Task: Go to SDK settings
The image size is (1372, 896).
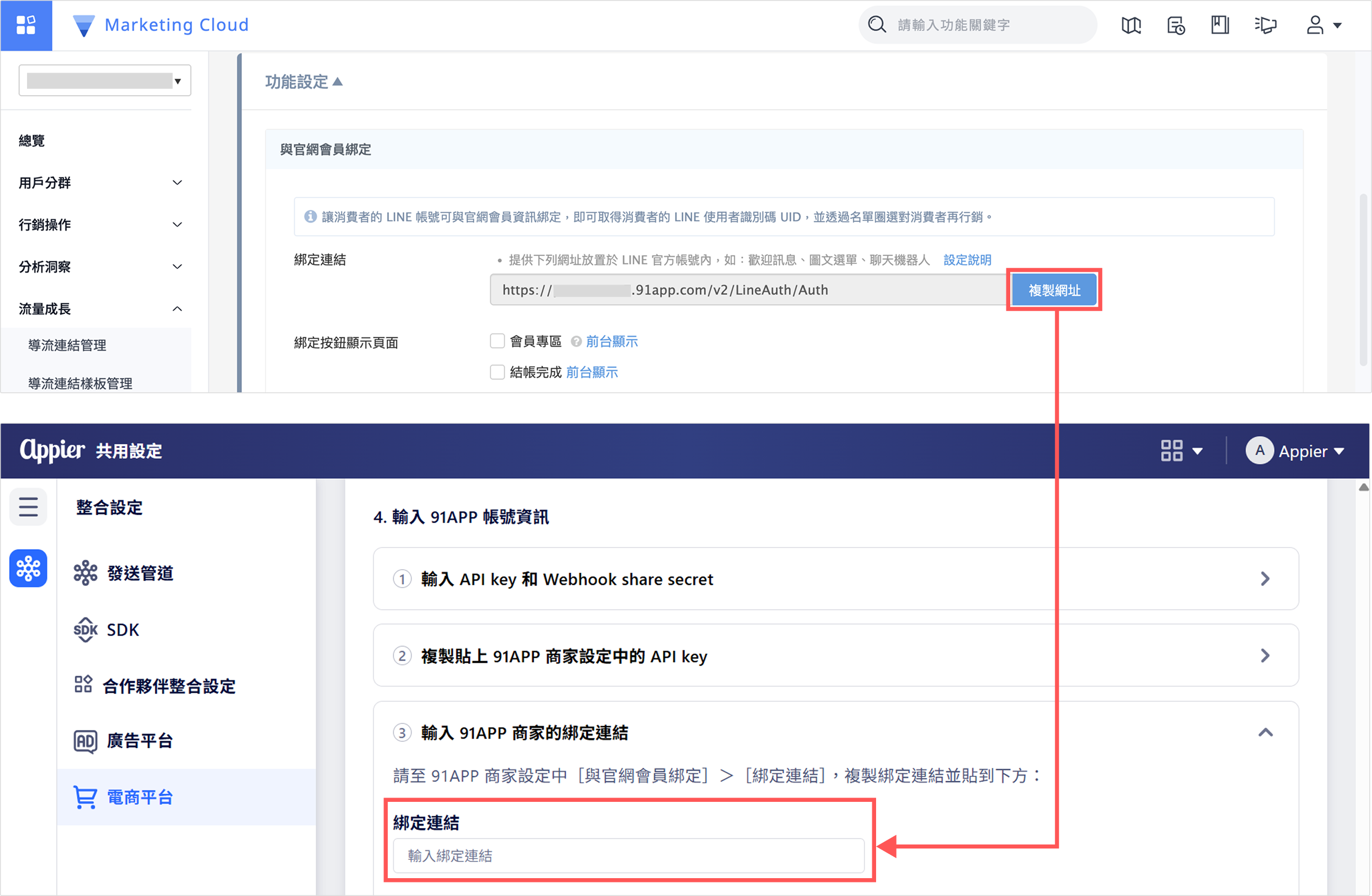Action: 123,630
